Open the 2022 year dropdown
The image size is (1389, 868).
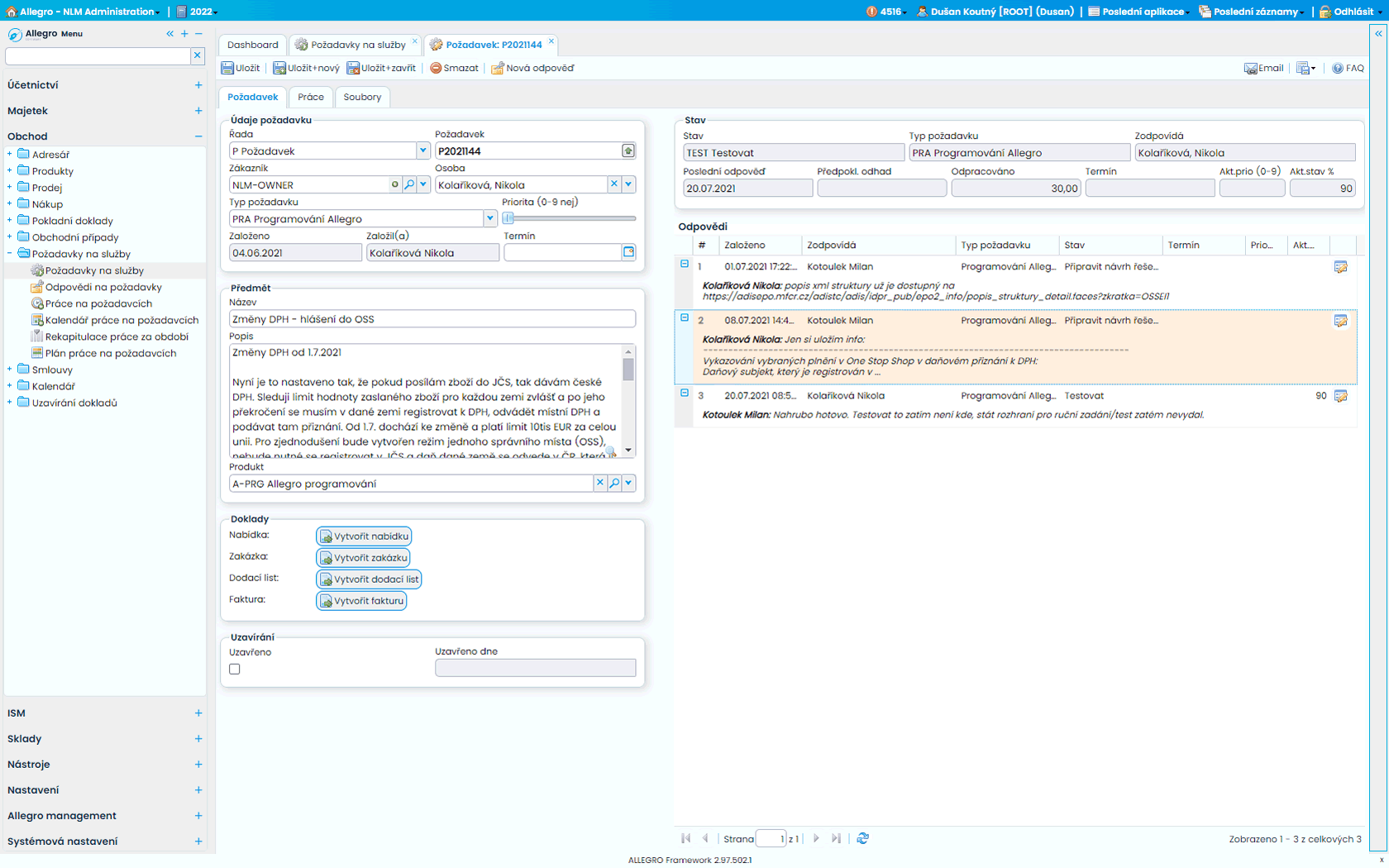198,12
